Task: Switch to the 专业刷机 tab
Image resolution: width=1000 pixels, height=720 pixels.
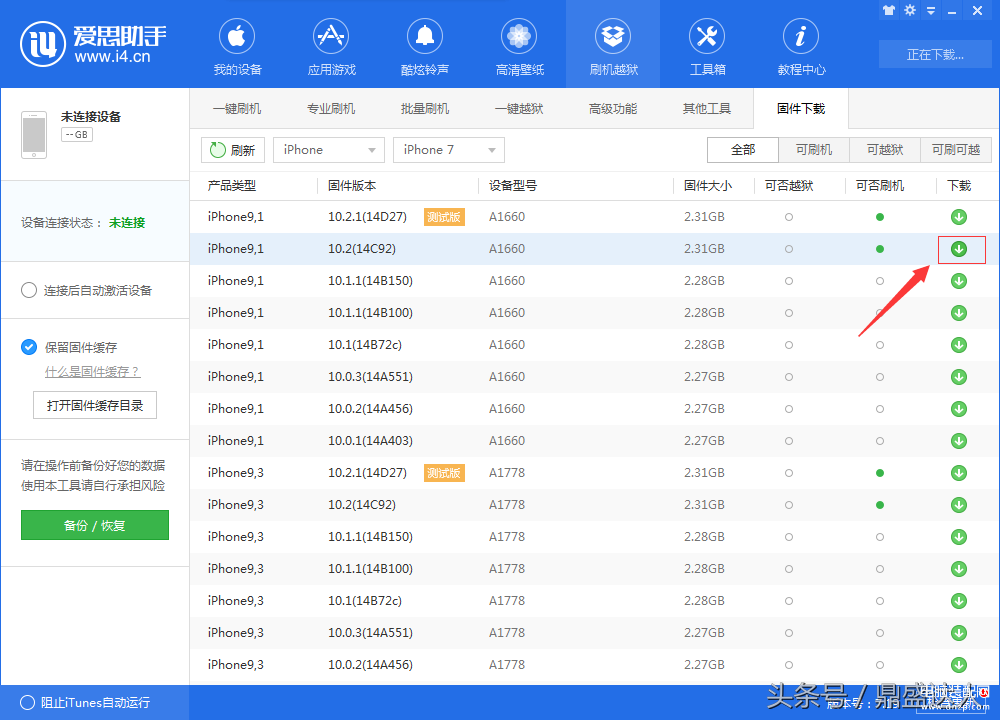Action: pos(331,109)
